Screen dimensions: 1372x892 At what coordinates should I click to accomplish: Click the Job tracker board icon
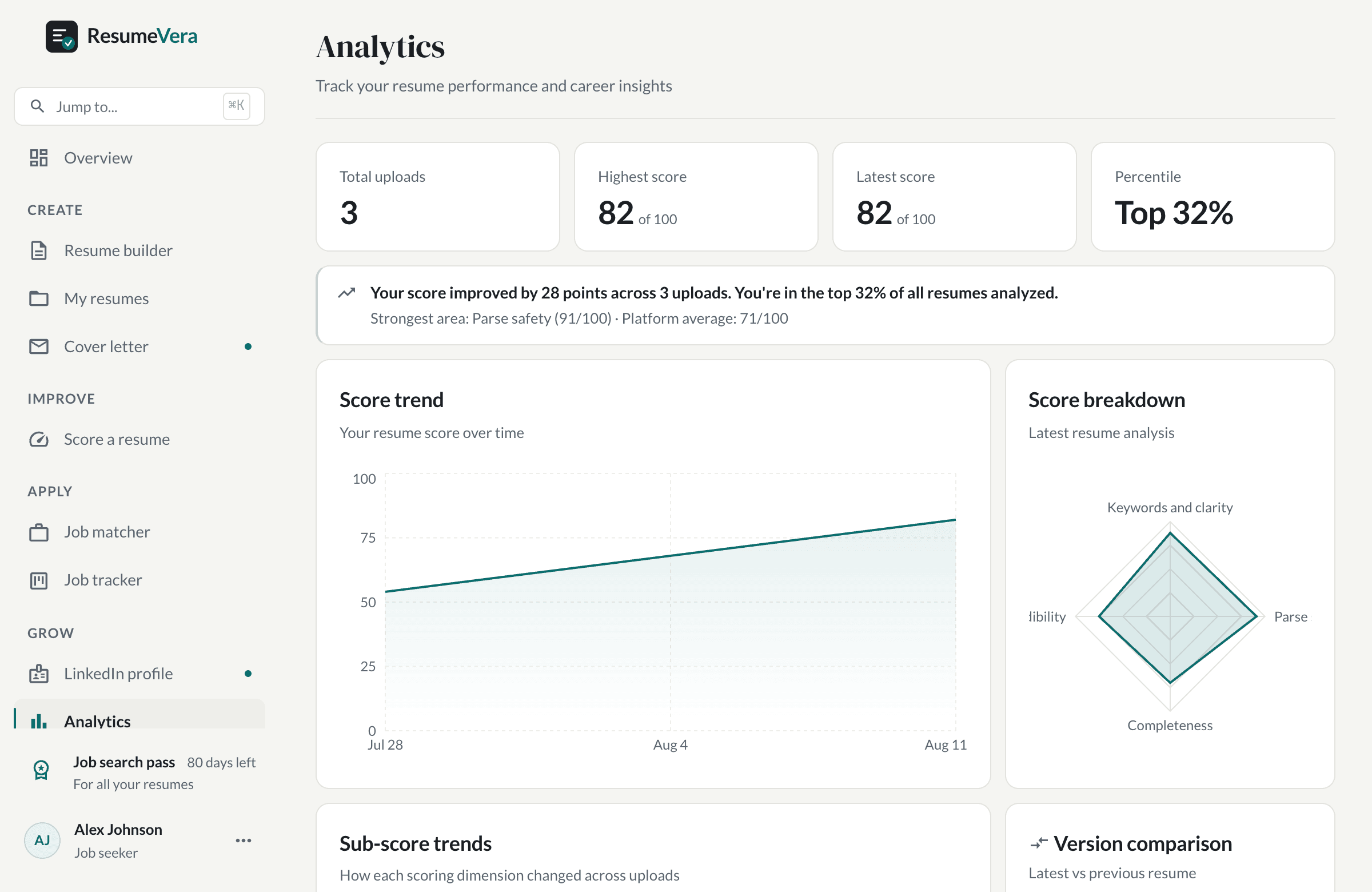pyautogui.click(x=39, y=580)
